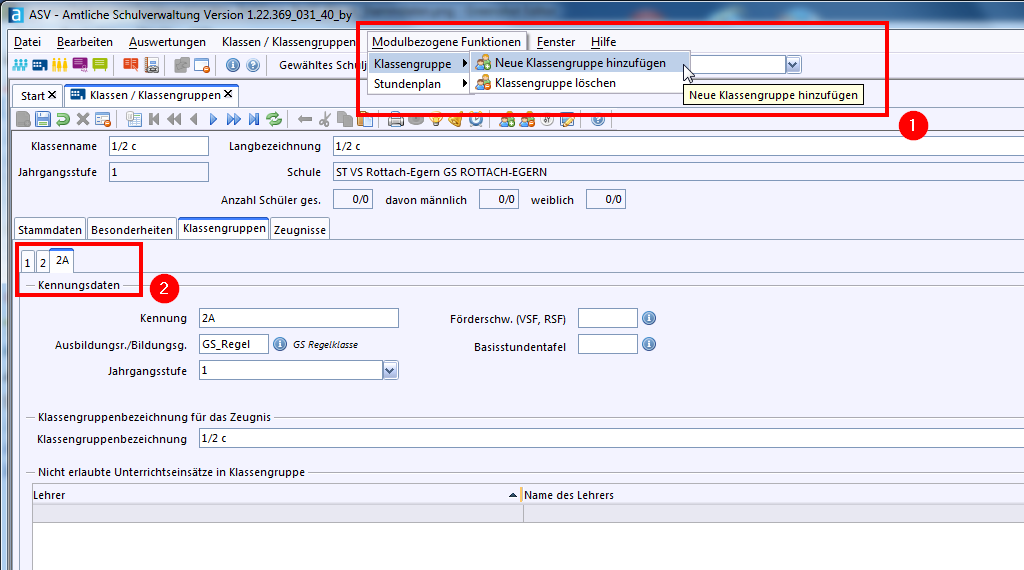
Task: Go to the next record with the blue arrow
Action: (214, 119)
